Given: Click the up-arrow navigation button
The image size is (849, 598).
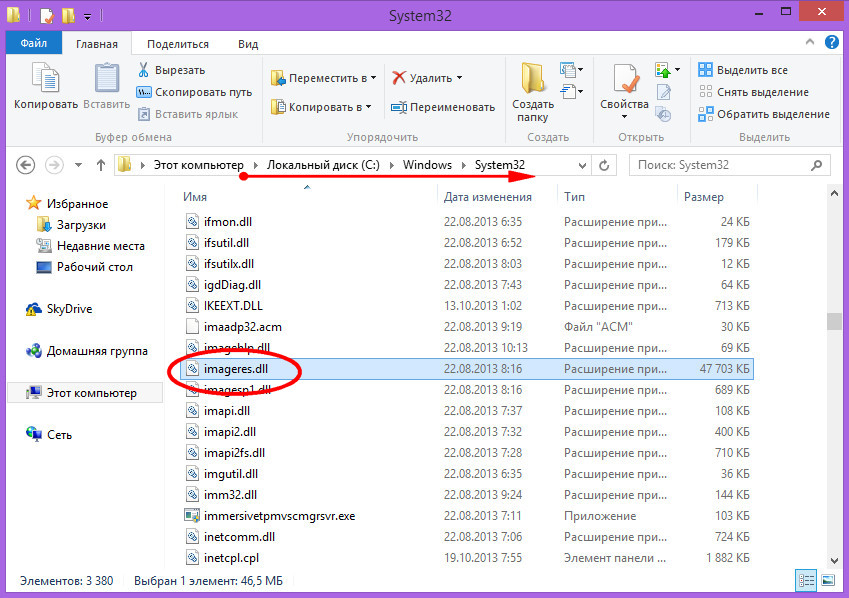Looking at the screenshot, I should 100,164.
